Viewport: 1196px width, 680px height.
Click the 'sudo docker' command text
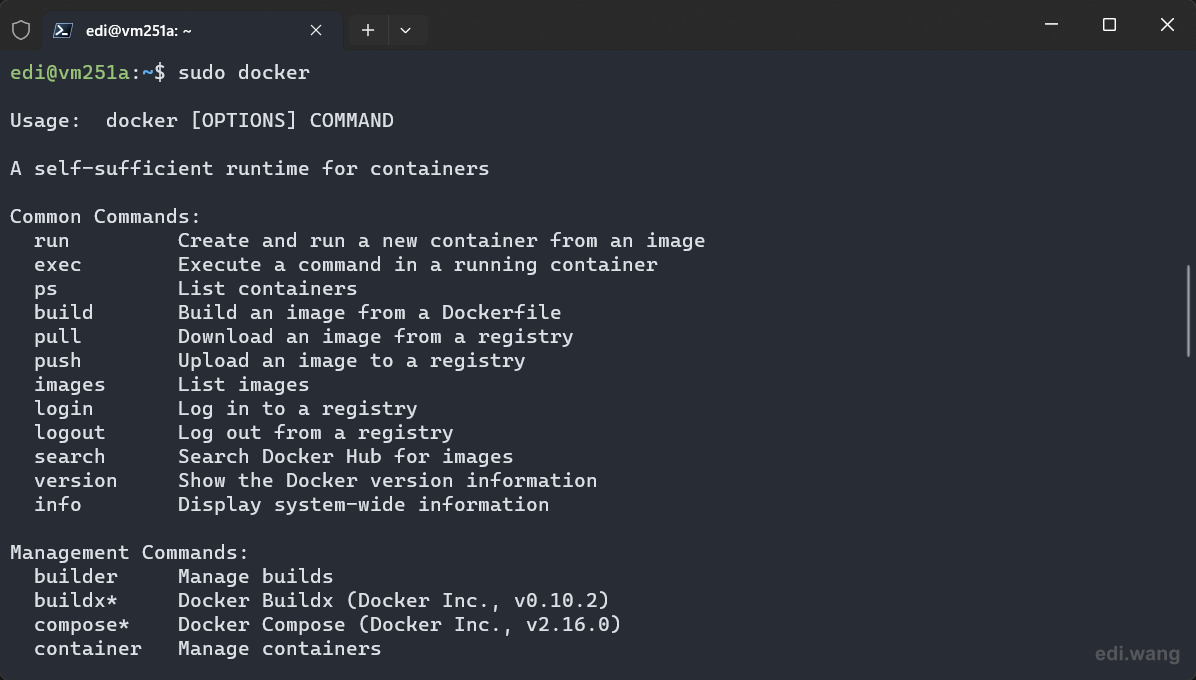coord(244,72)
